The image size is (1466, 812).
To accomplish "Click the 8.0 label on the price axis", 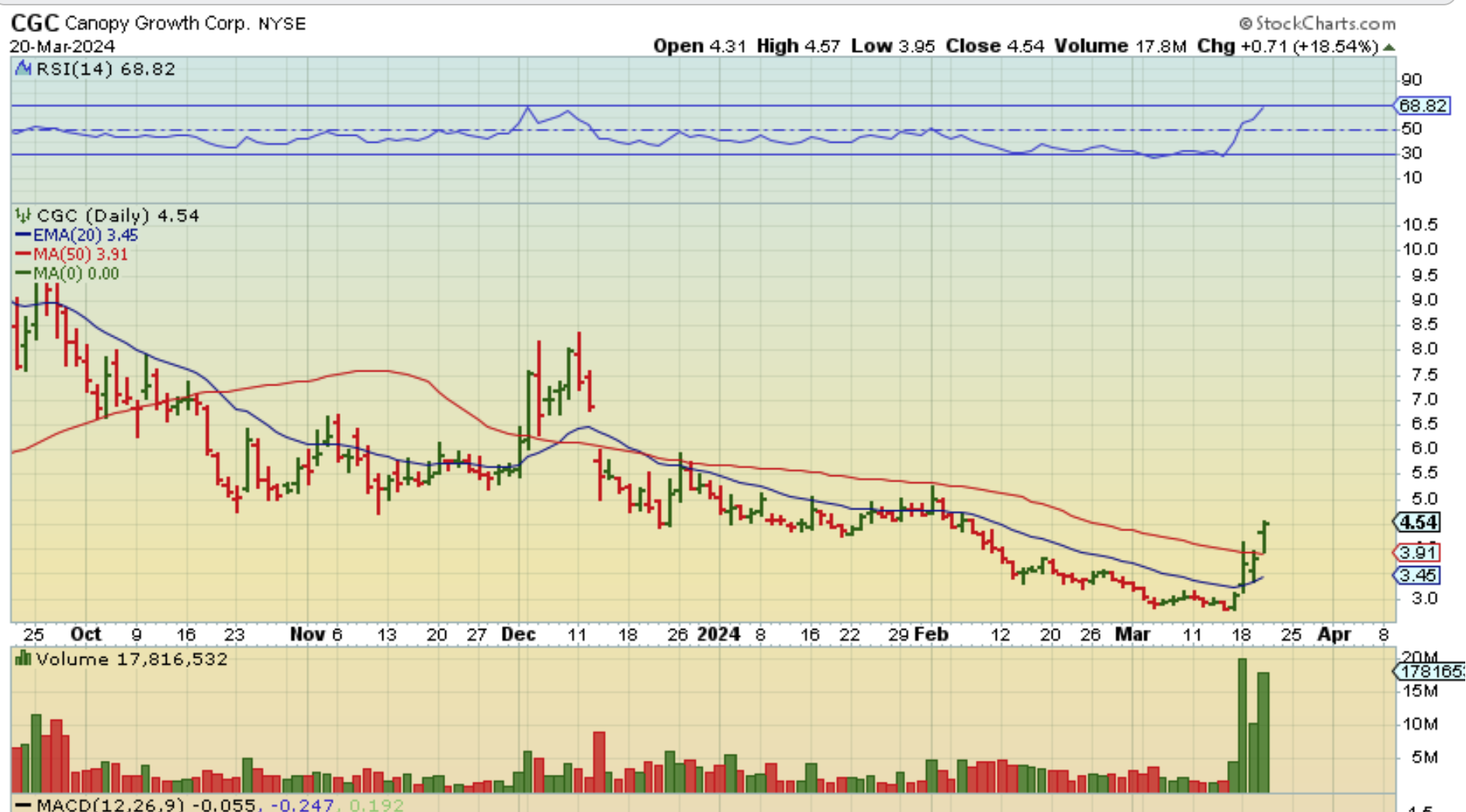I will click(x=1424, y=350).
